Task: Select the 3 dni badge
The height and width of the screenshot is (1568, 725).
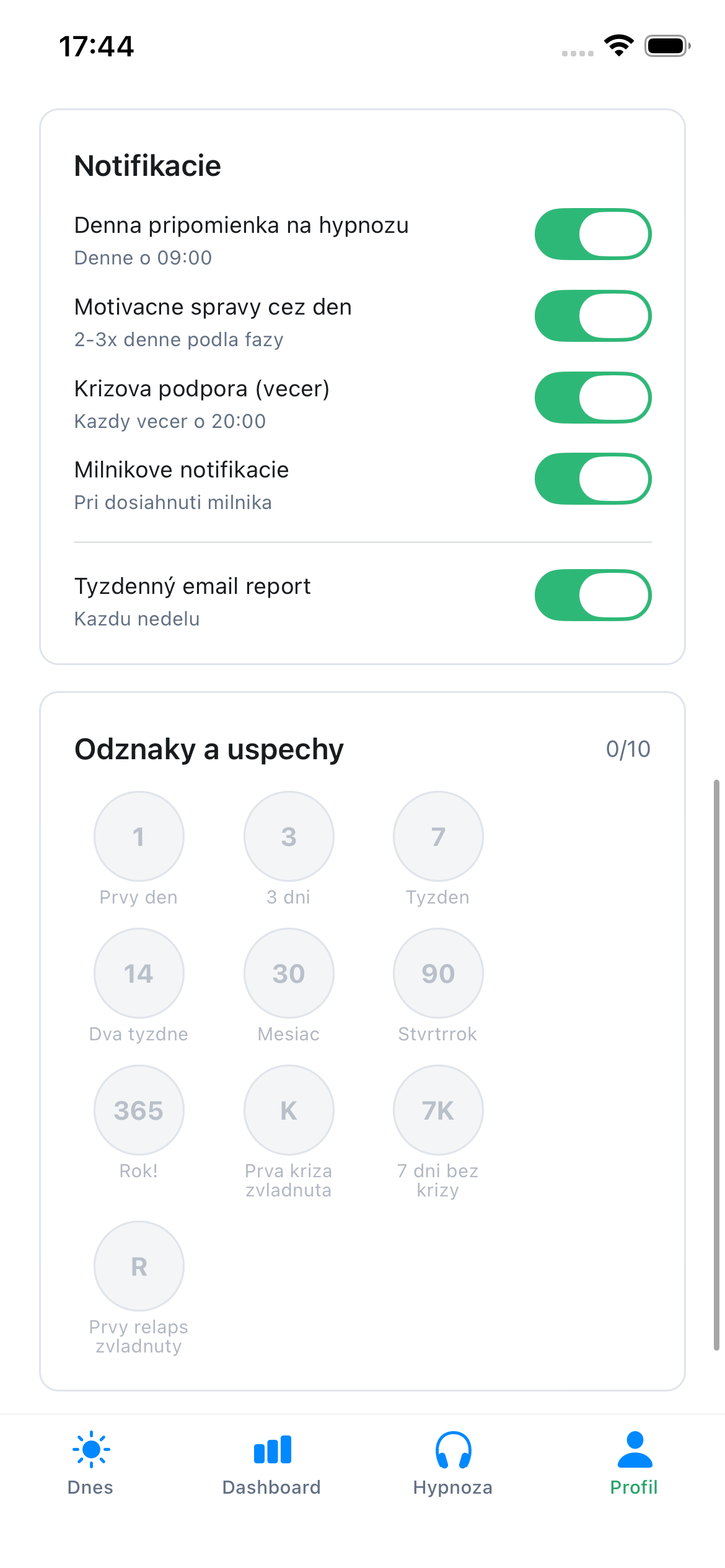Action: tap(289, 837)
